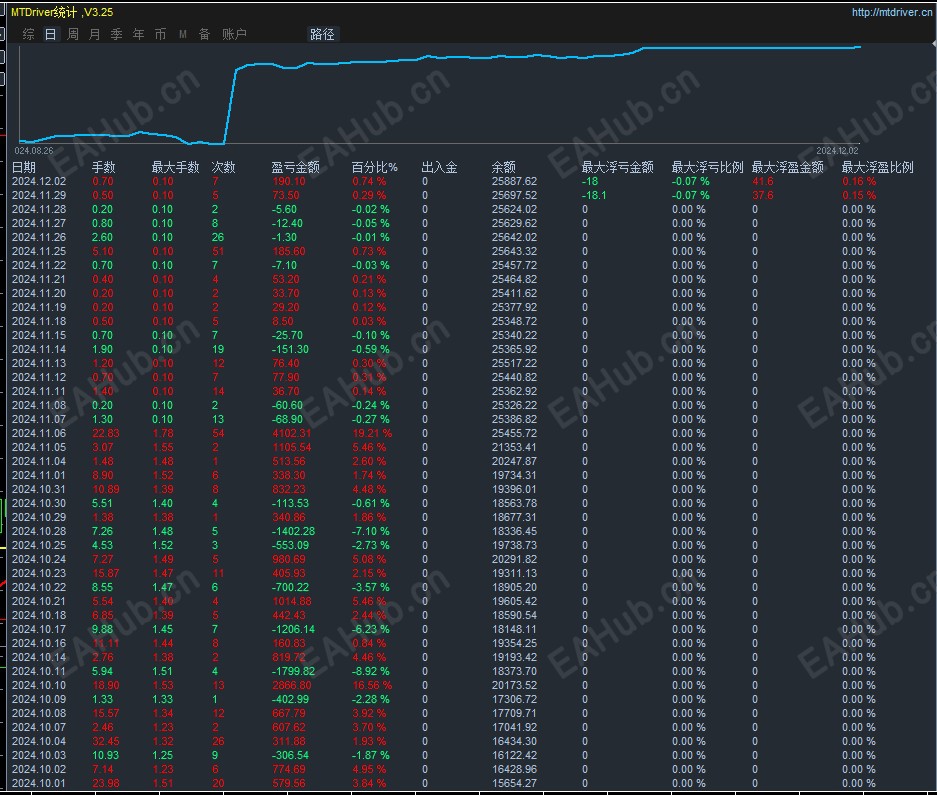Viewport: 937px width, 795px height.
Task: Select the 日 daily statistics tab
Action: 50,34
